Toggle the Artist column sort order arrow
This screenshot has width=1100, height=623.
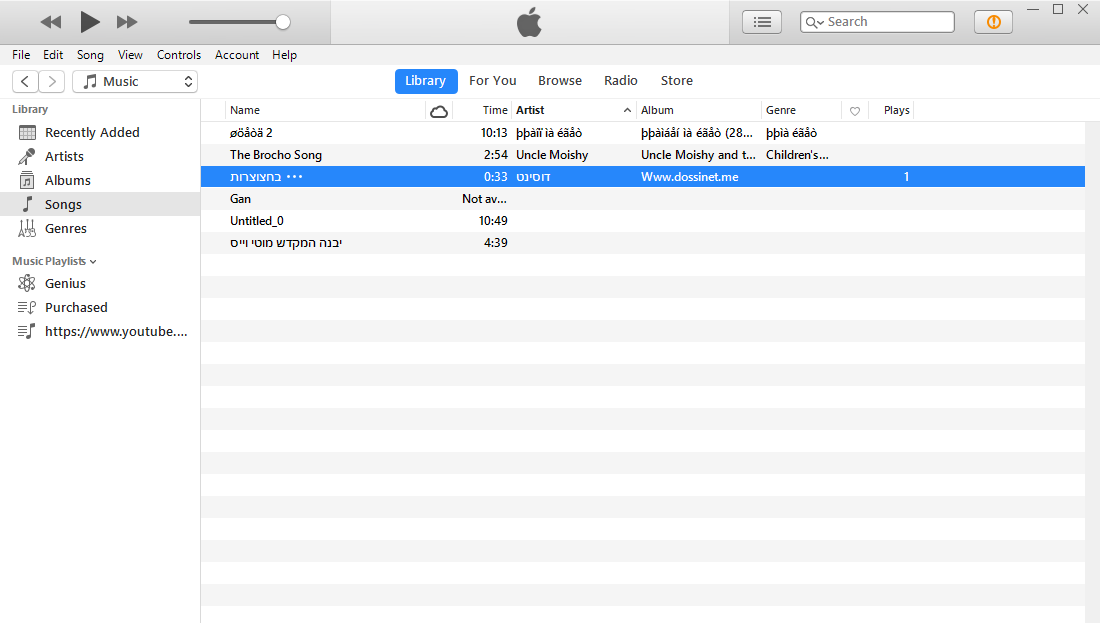coord(627,110)
